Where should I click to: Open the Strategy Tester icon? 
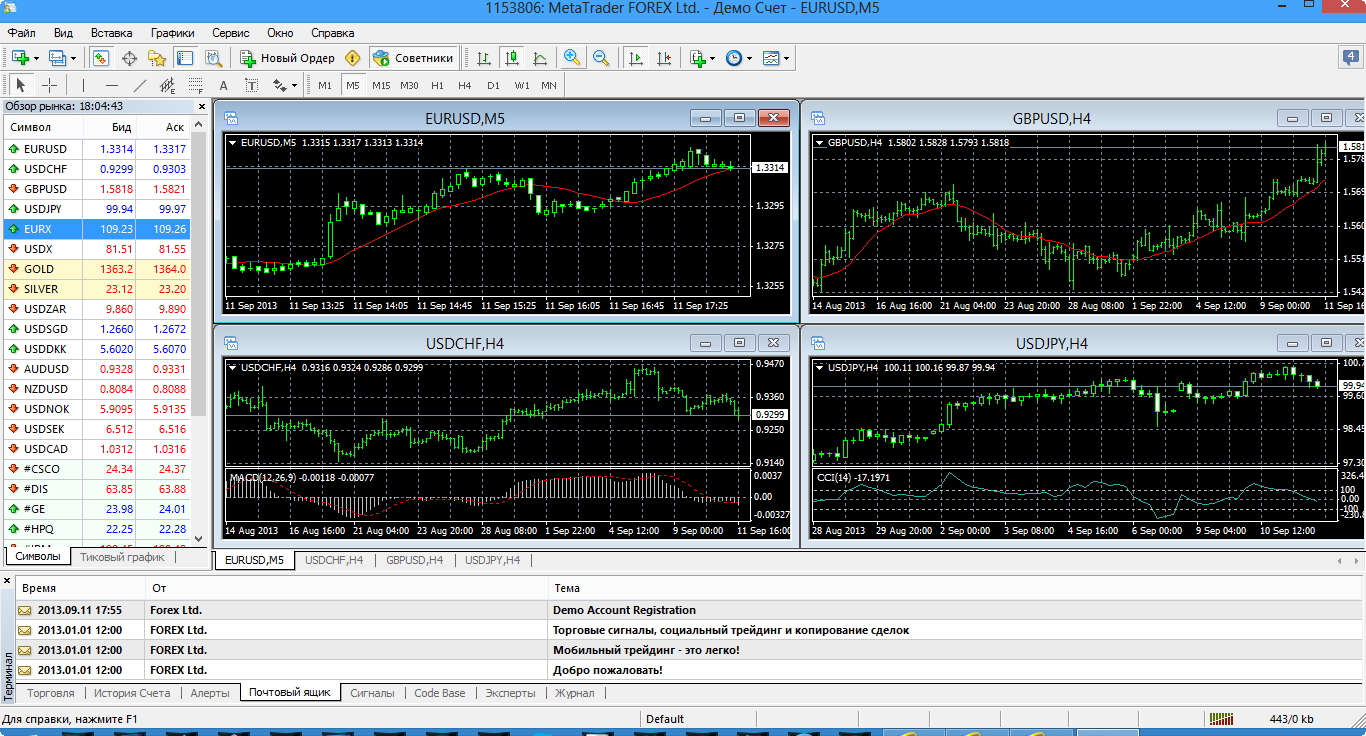click(x=213, y=58)
